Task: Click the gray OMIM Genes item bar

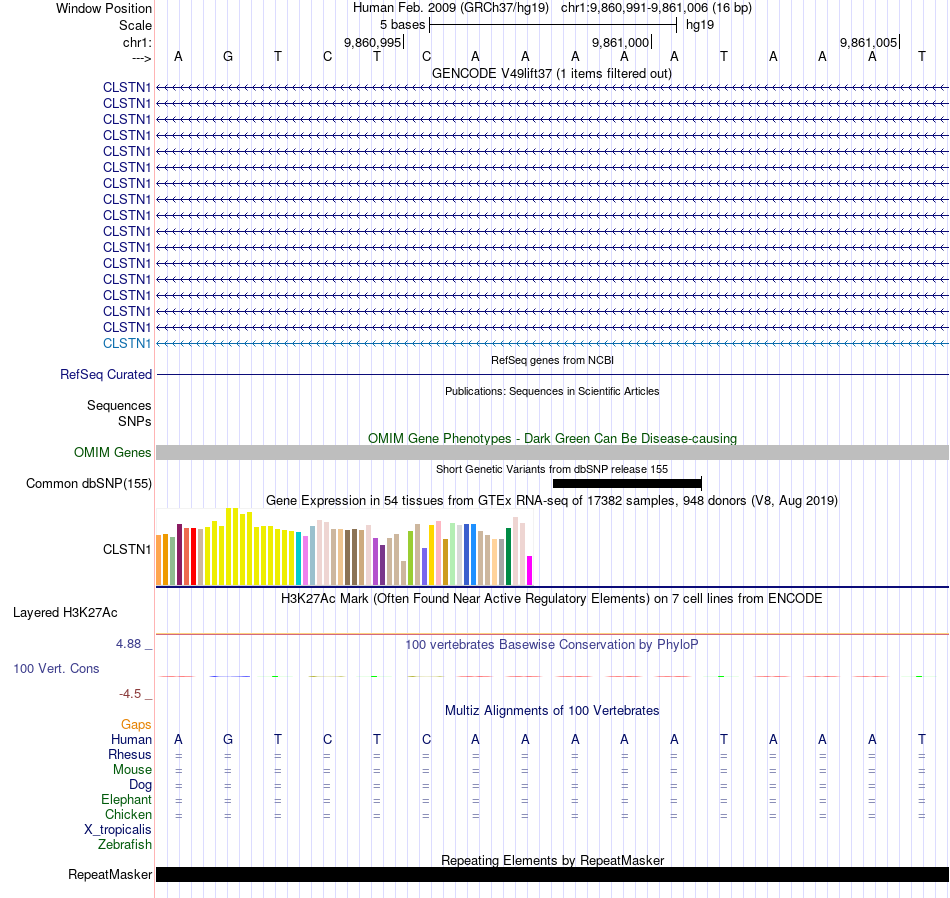Action: click(x=552, y=453)
